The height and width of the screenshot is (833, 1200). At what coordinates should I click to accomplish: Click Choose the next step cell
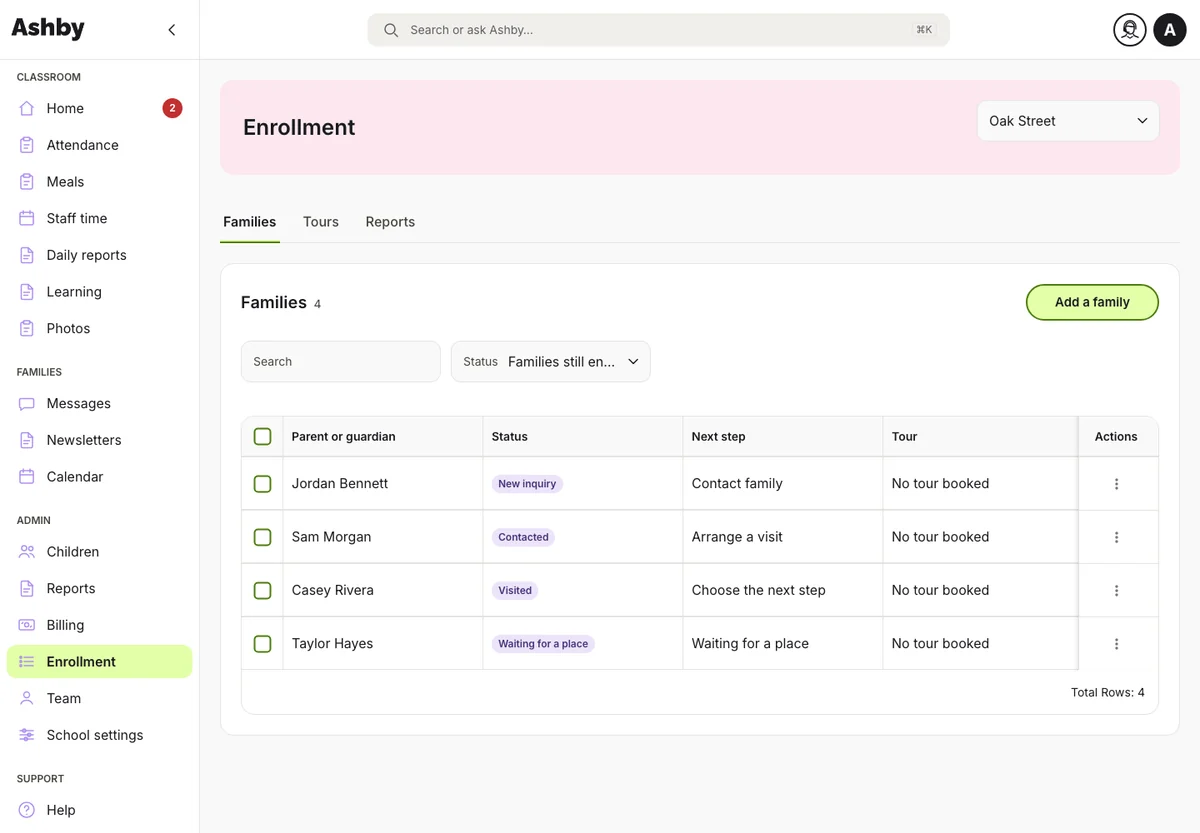click(782, 591)
